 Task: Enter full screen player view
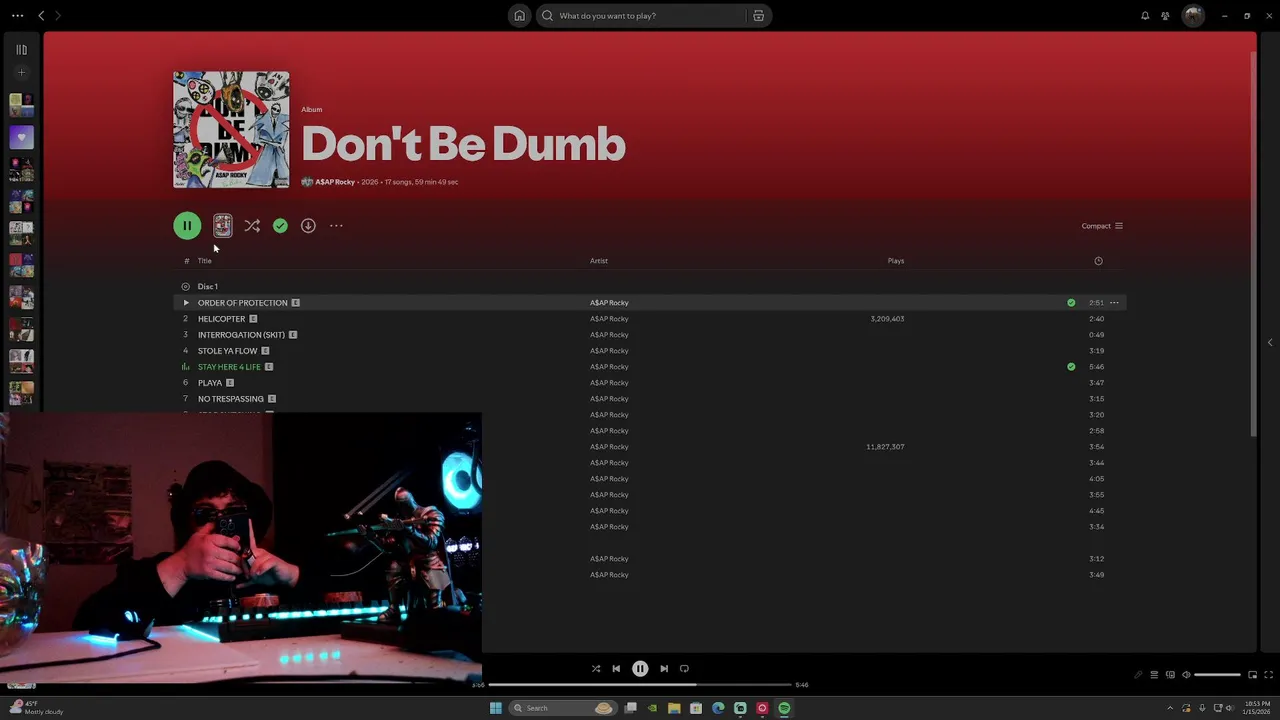(x=1269, y=675)
